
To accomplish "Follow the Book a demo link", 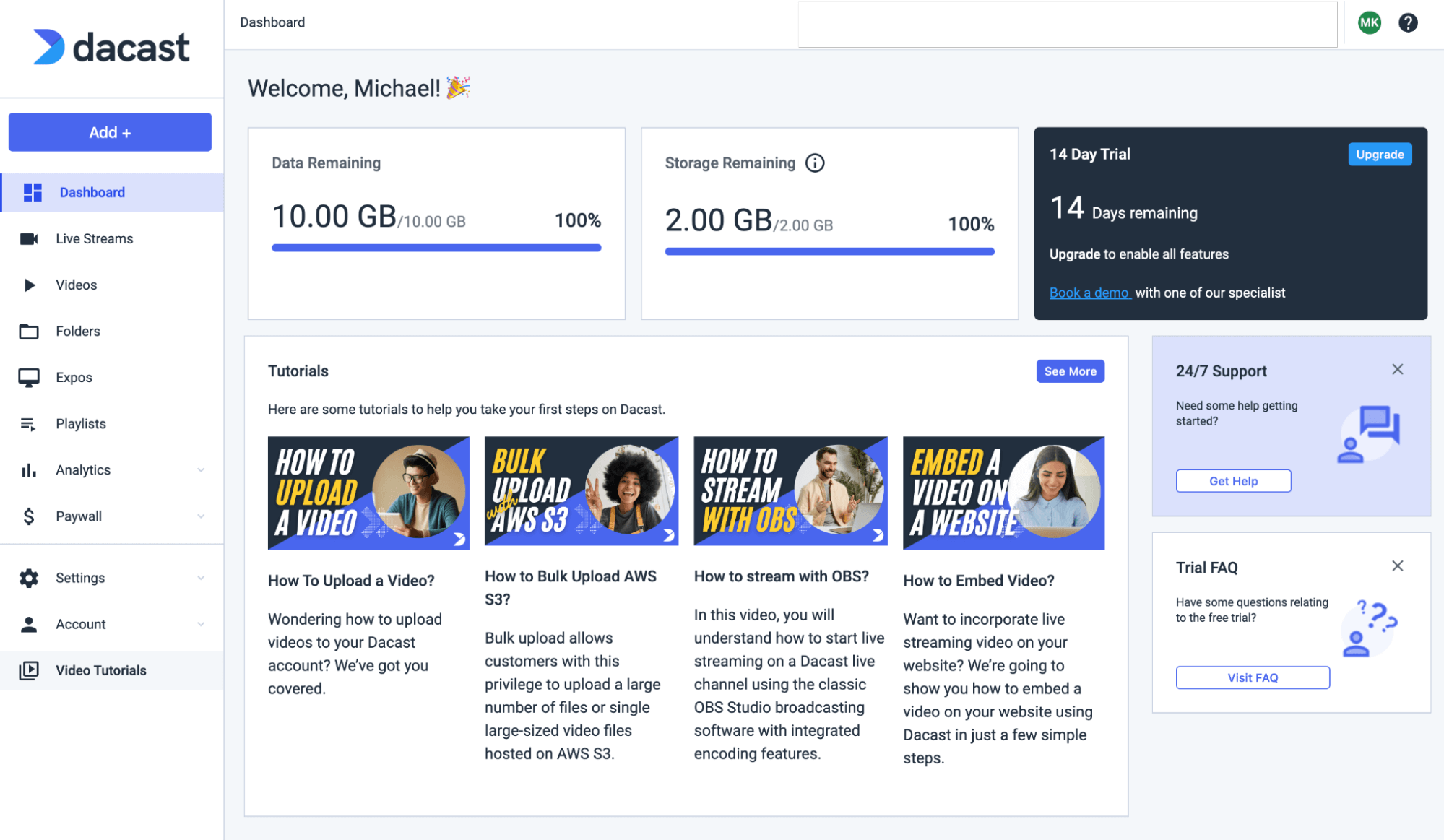I will coord(1089,293).
